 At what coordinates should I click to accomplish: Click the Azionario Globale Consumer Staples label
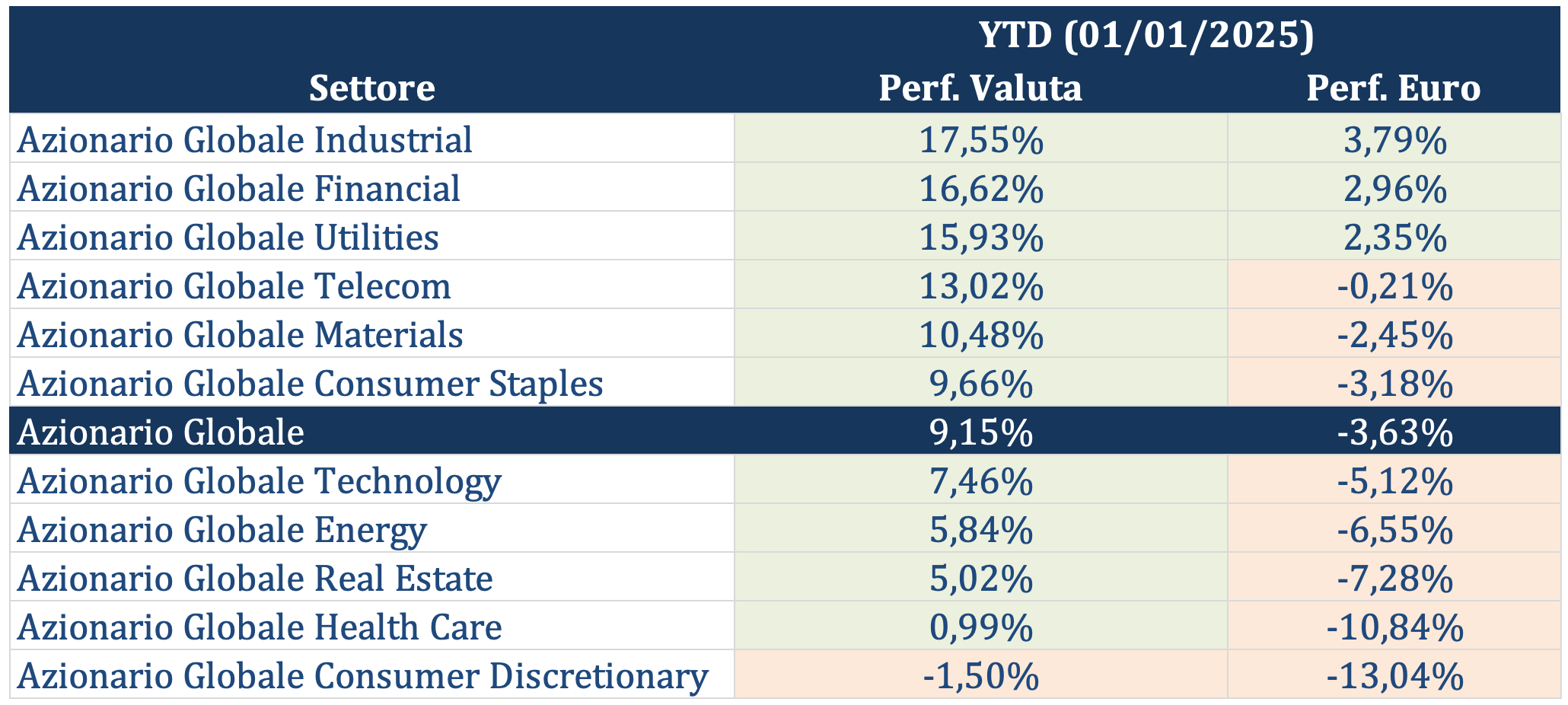(311, 384)
